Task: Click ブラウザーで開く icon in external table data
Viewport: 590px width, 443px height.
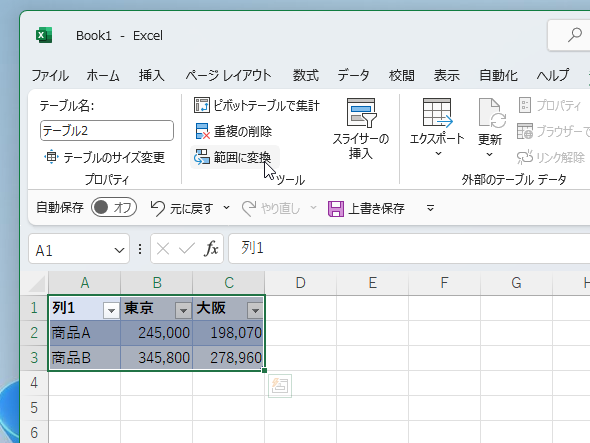Action: point(525,131)
